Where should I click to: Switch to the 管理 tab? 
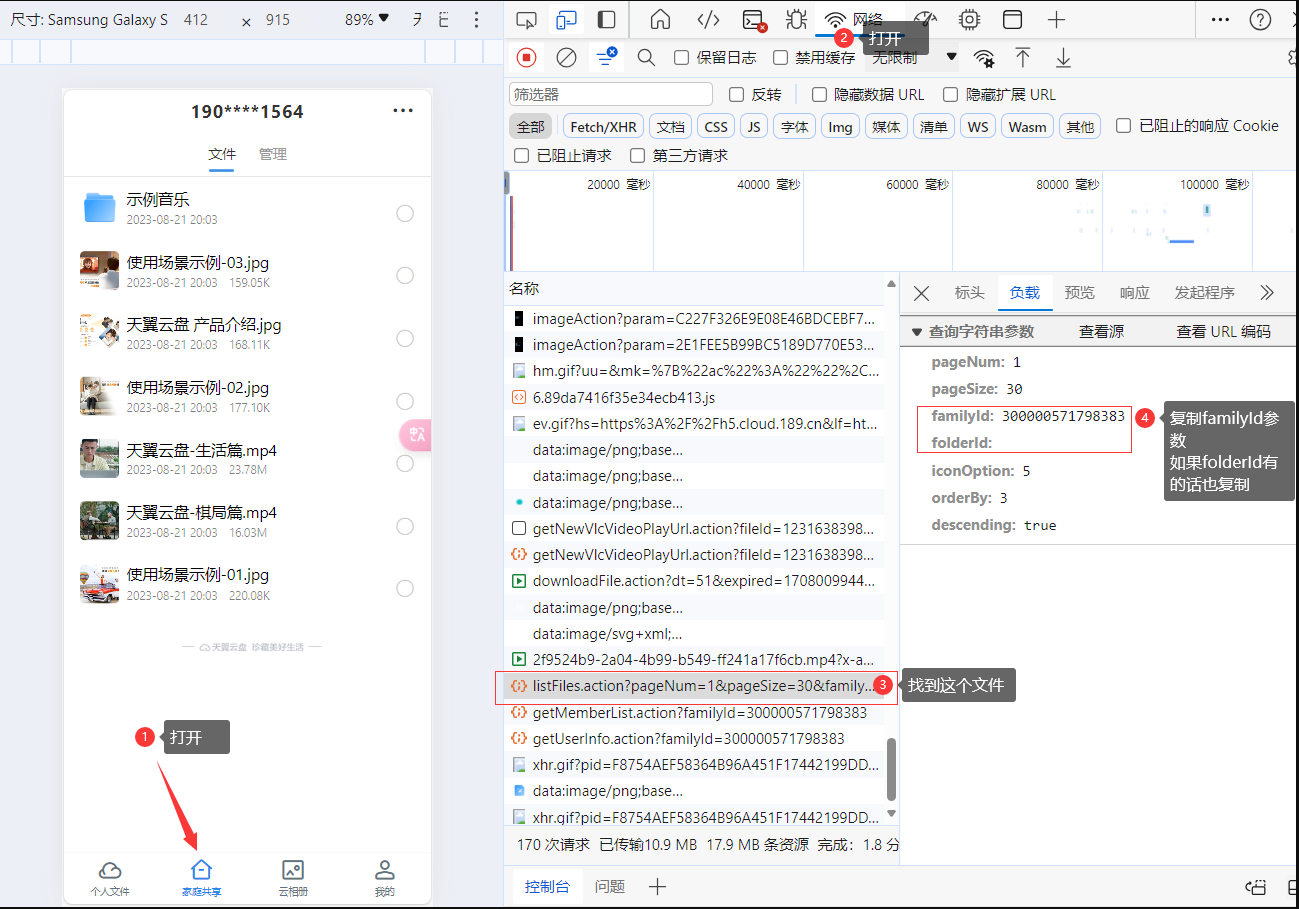pyautogui.click(x=273, y=154)
